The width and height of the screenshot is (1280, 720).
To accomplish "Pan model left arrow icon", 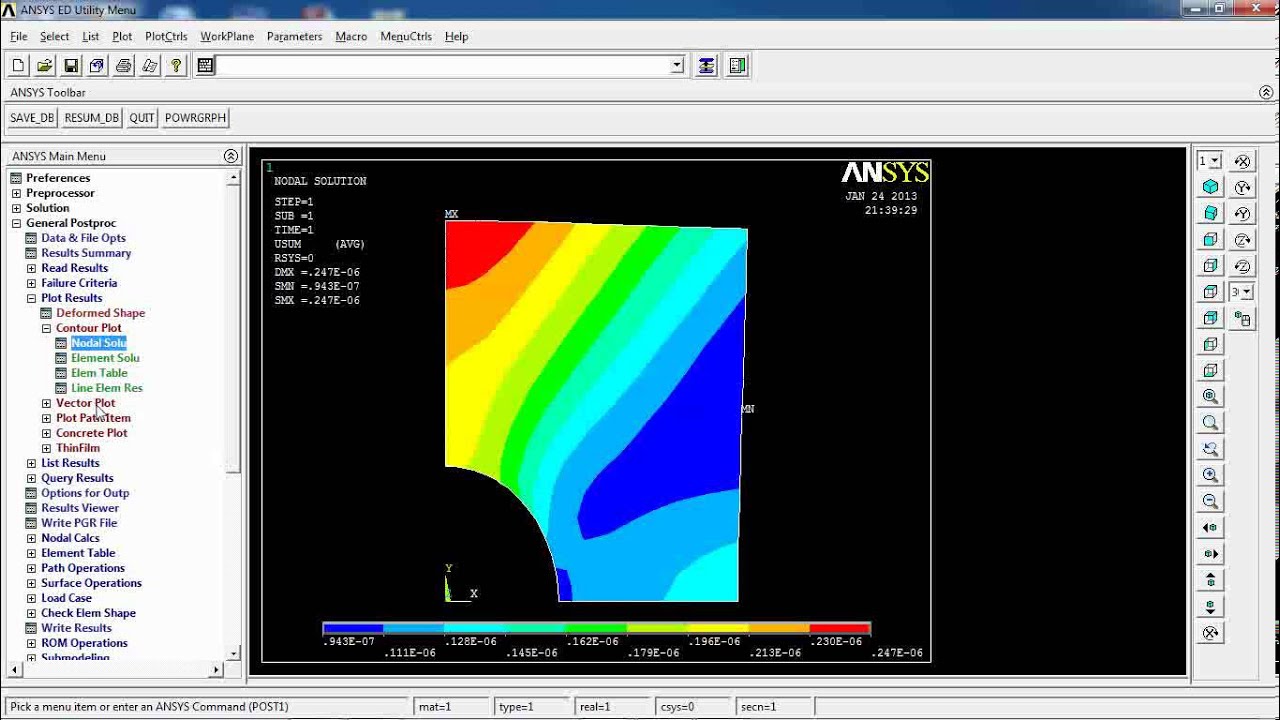I will pos(1211,527).
